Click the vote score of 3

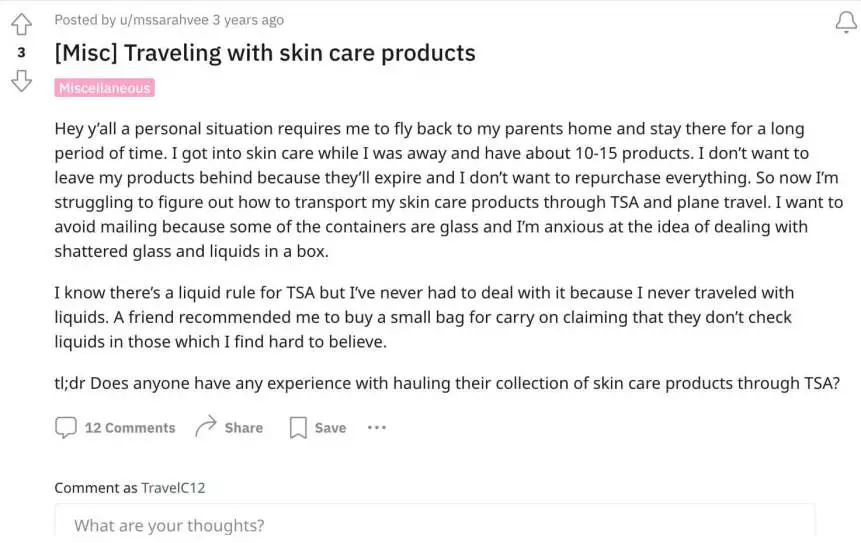[21, 52]
